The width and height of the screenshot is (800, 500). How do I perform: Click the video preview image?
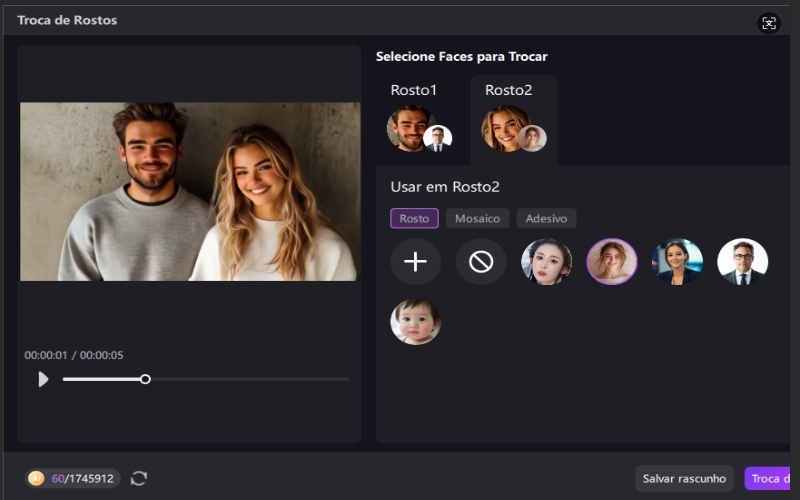pos(190,191)
